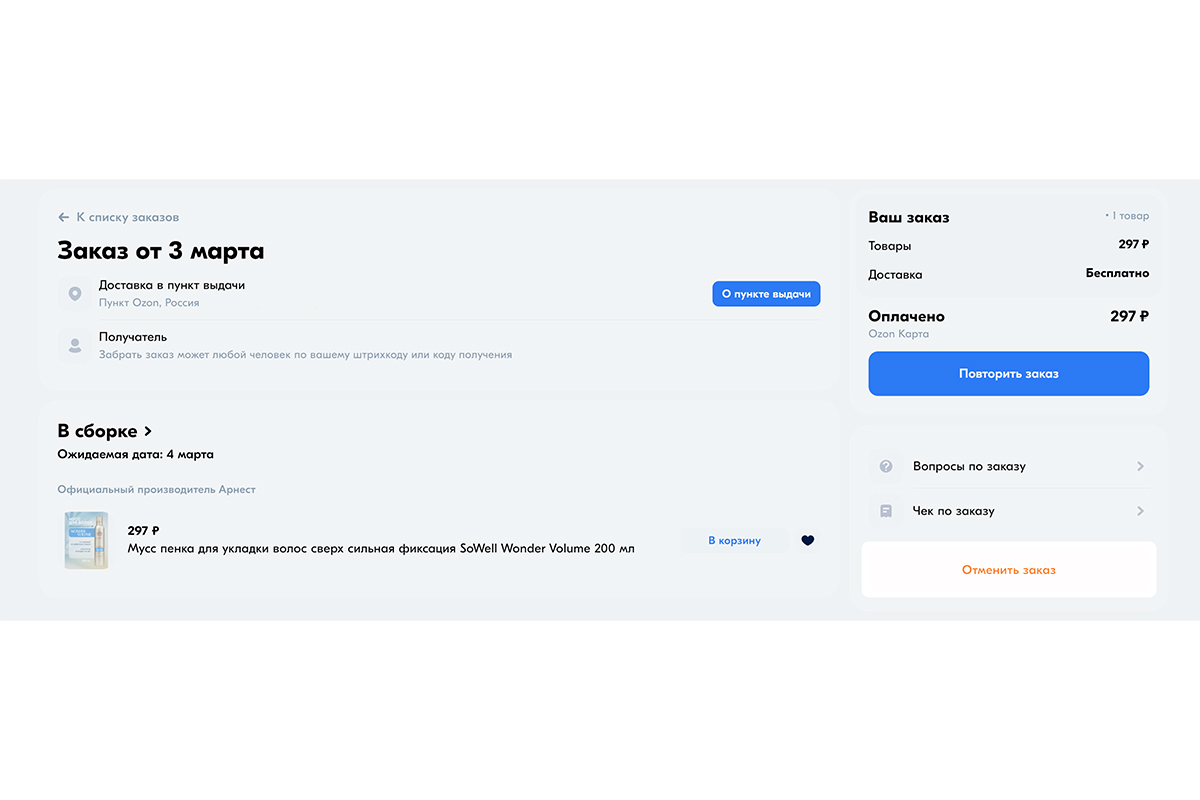
Task: Click the Отменить заказ button
Action: click(1008, 570)
